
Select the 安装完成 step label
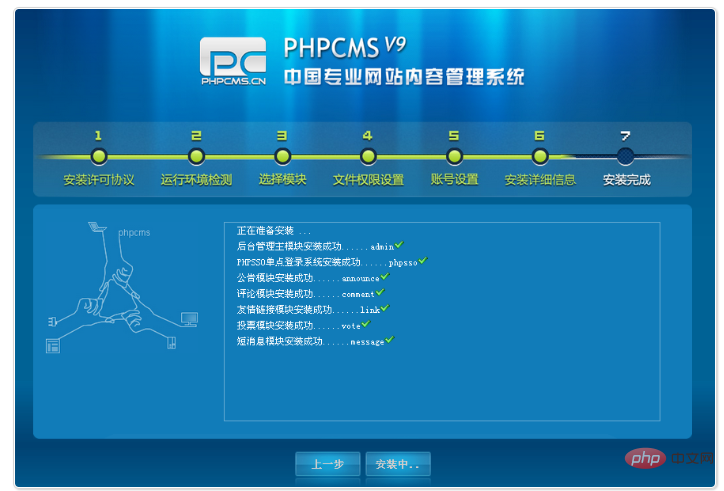pos(627,180)
